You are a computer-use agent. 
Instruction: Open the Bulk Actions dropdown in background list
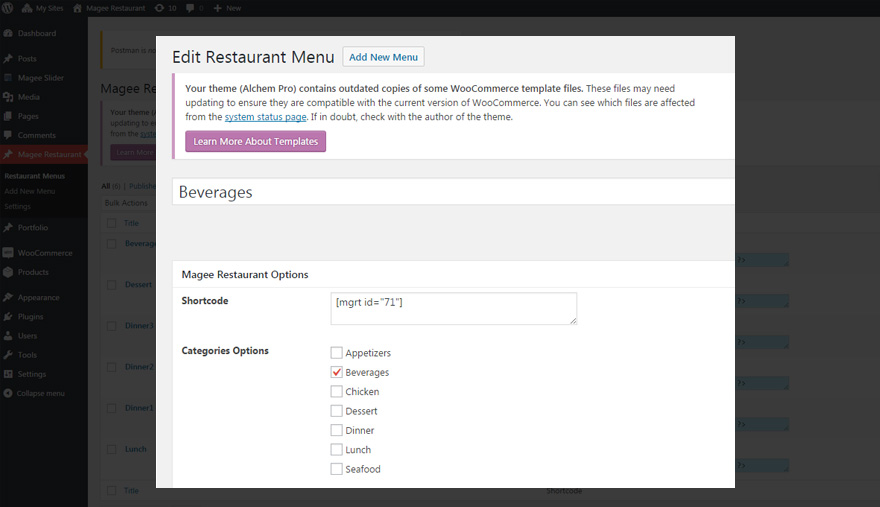click(129, 203)
